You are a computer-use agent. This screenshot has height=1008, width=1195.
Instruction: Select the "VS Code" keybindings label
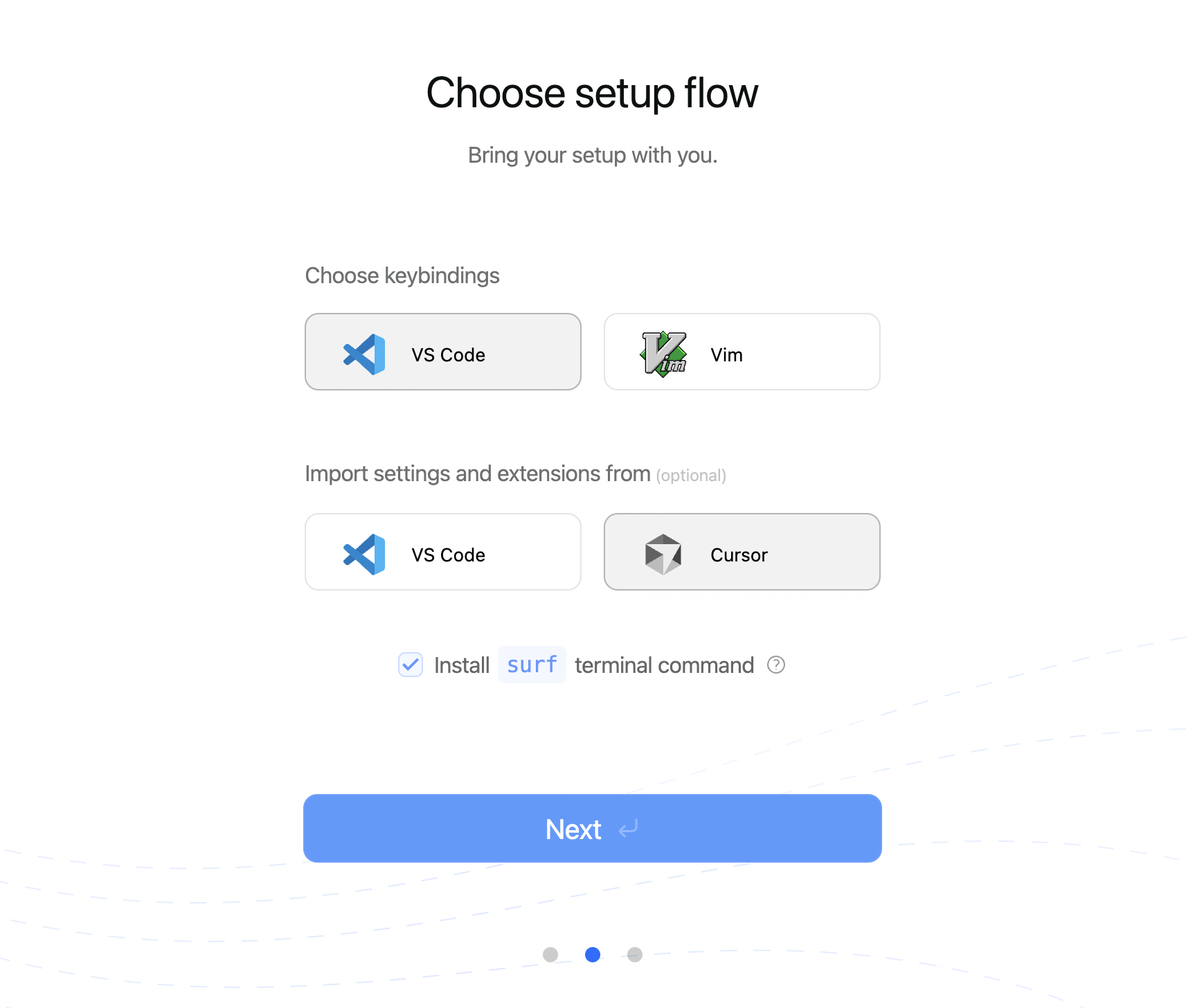(448, 355)
